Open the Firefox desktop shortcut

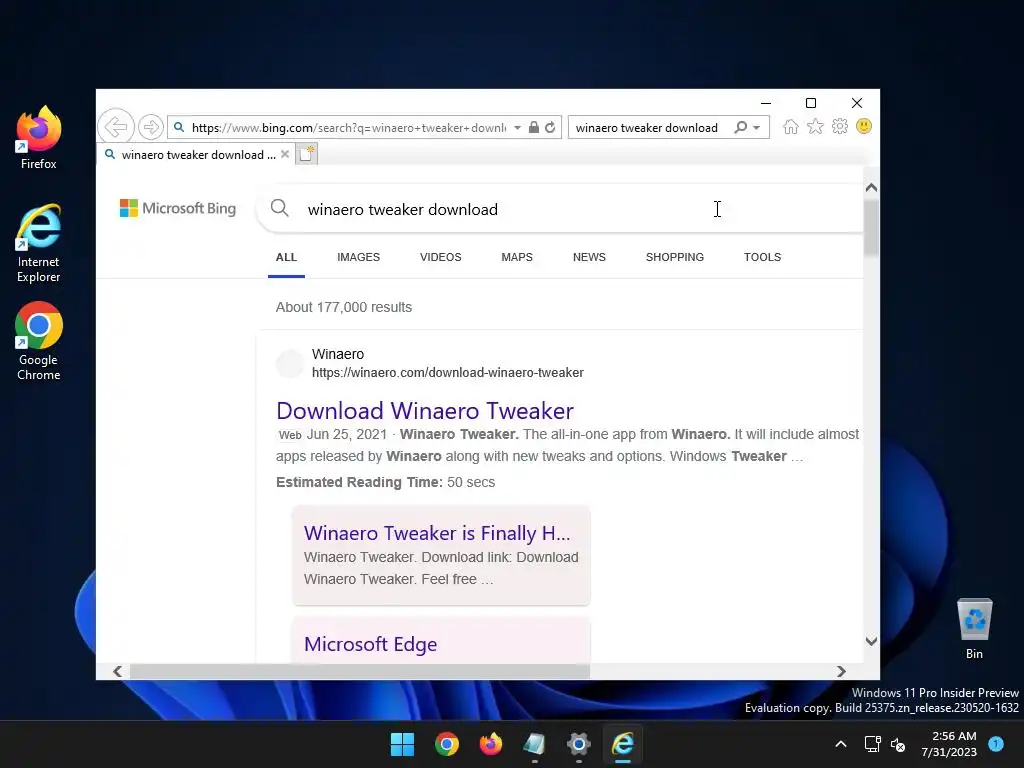pos(39,138)
